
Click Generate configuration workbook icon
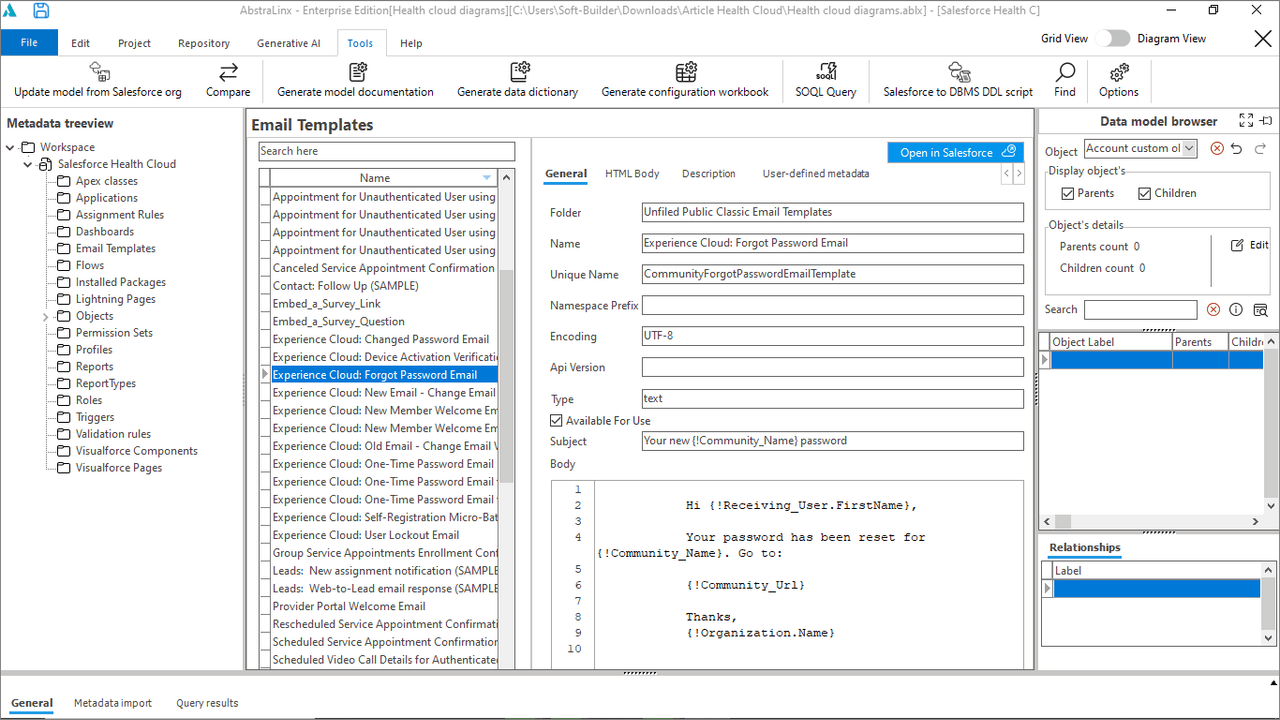coord(685,71)
